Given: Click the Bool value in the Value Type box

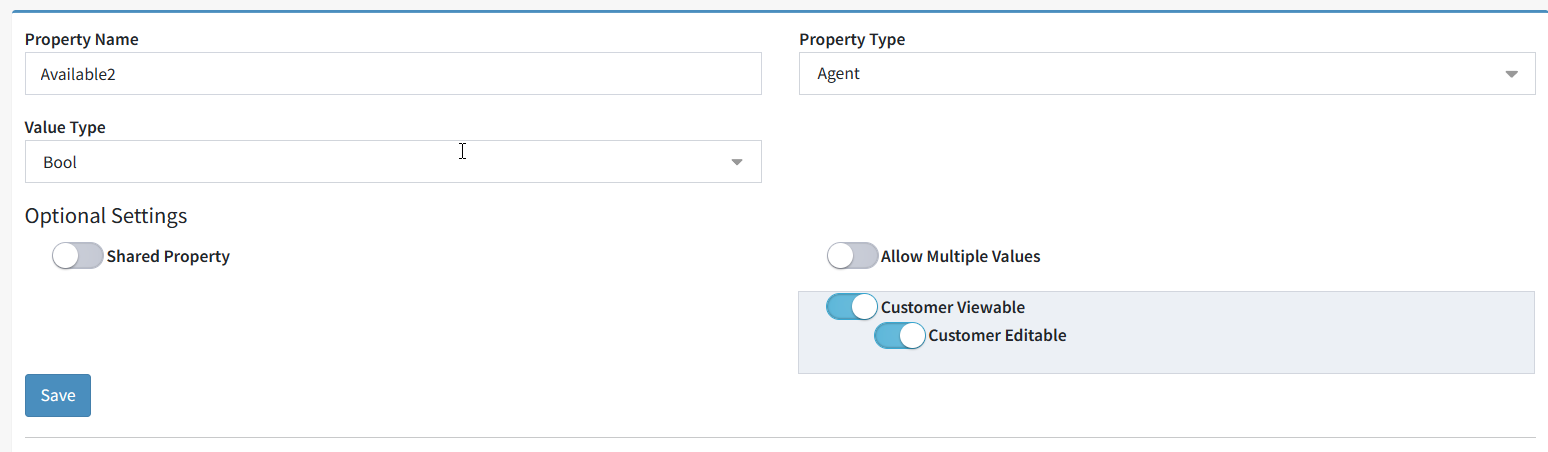Looking at the screenshot, I should 60,162.
